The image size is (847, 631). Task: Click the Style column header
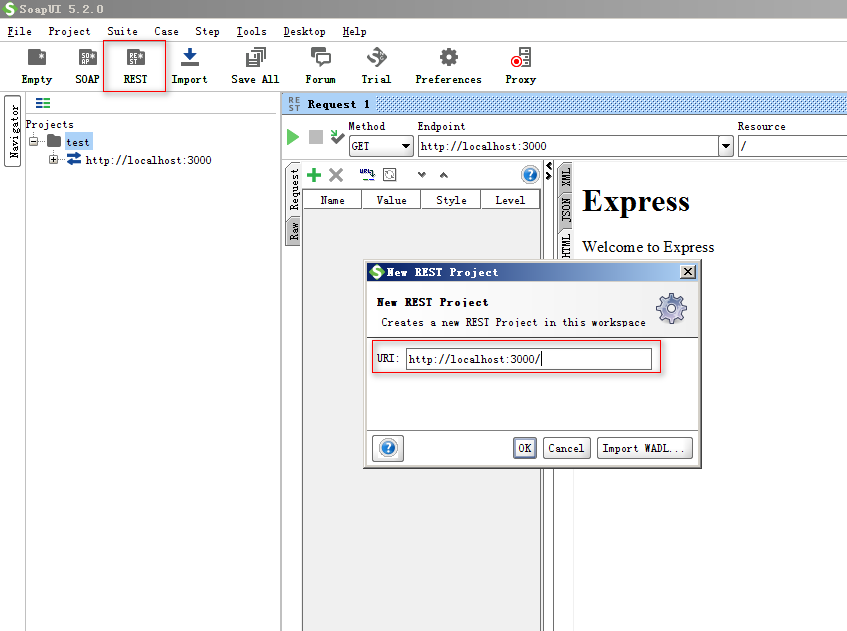[x=451, y=200]
